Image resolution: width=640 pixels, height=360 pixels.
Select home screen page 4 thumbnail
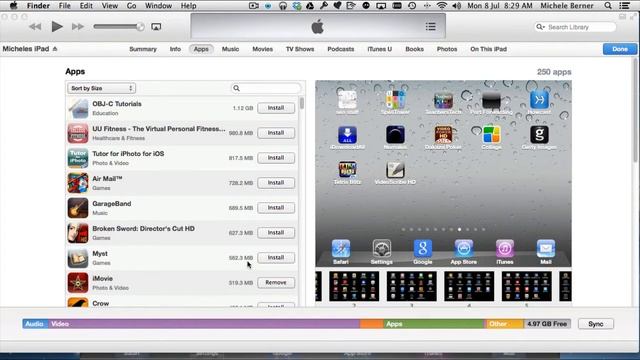click(x=469, y=287)
